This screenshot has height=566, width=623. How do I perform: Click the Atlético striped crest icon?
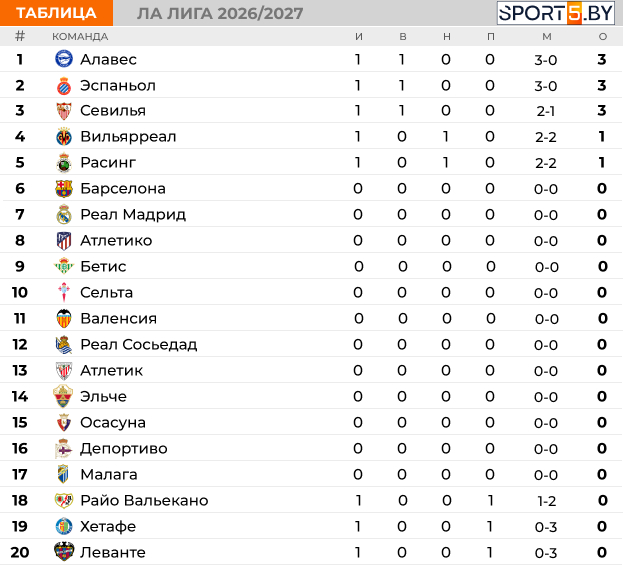pyautogui.click(x=64, y=241)
